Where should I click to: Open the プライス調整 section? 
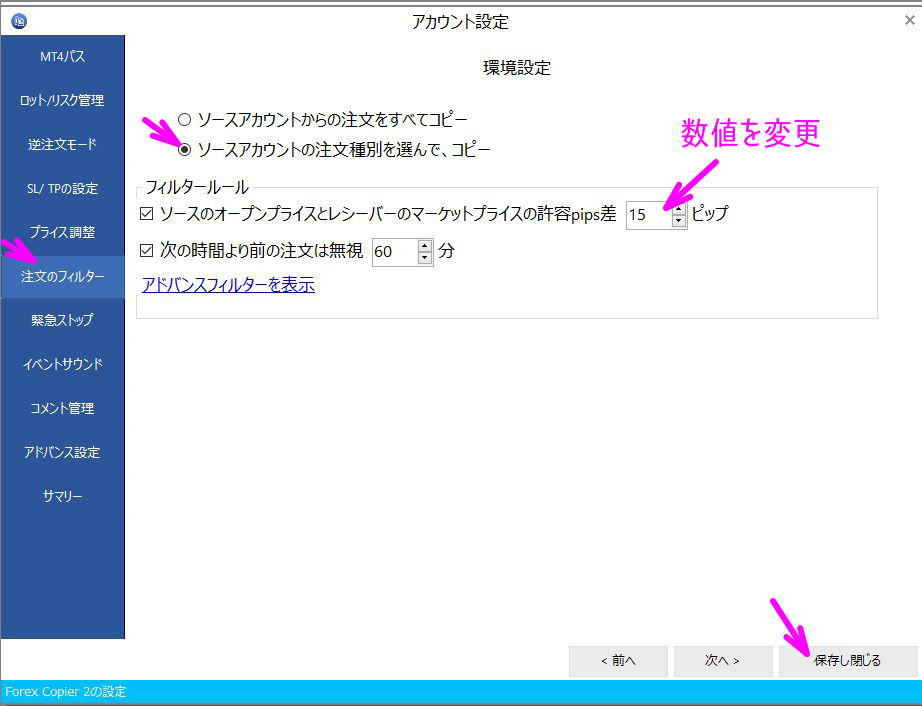(62, 232)
